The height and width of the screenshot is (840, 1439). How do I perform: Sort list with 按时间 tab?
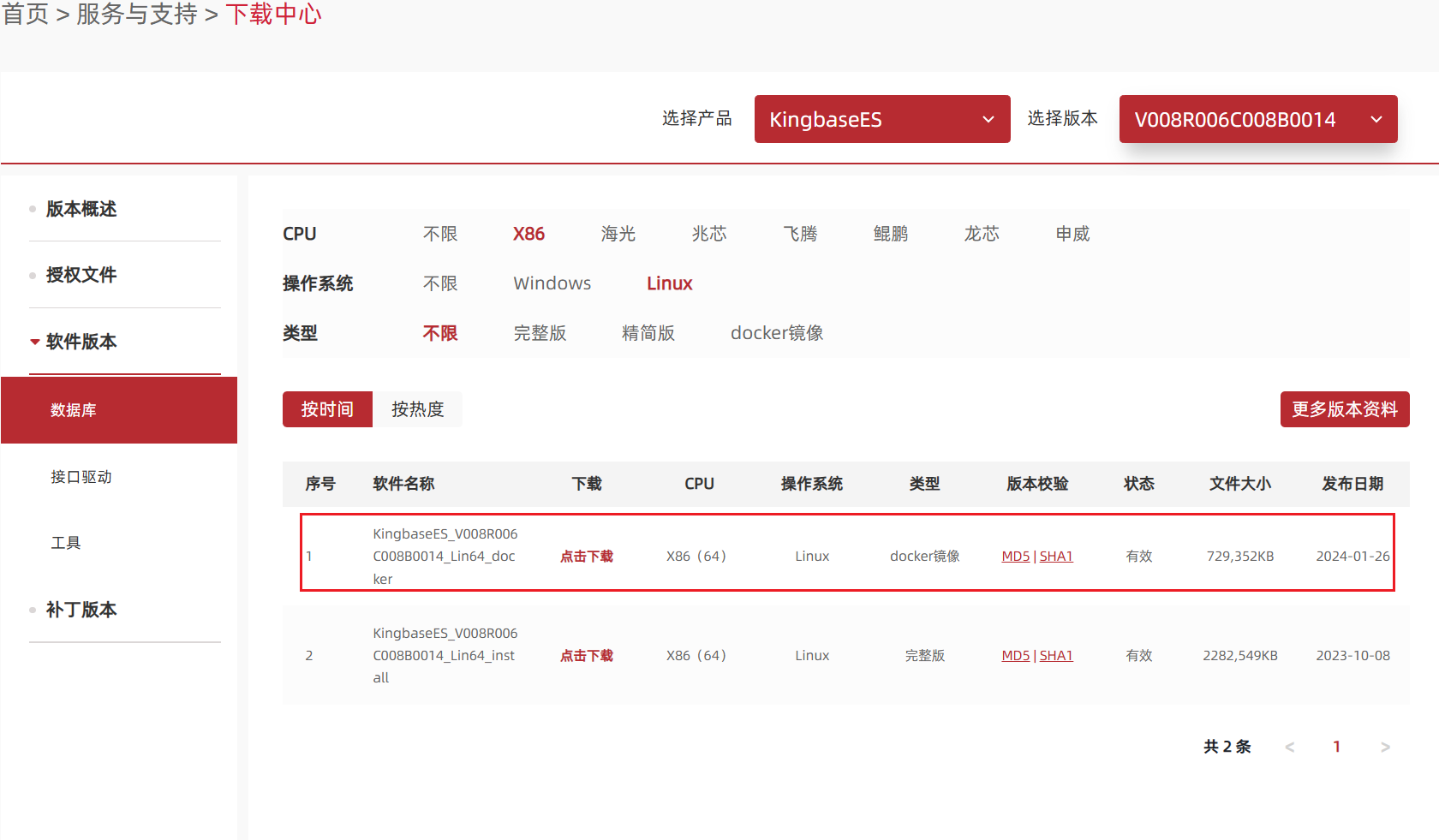[327, 409]
